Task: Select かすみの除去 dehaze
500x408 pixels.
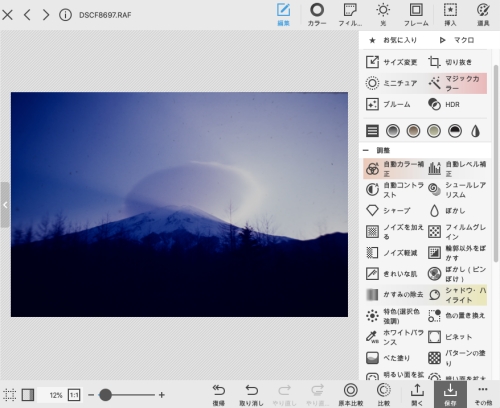Action: [x=394, y=295]
